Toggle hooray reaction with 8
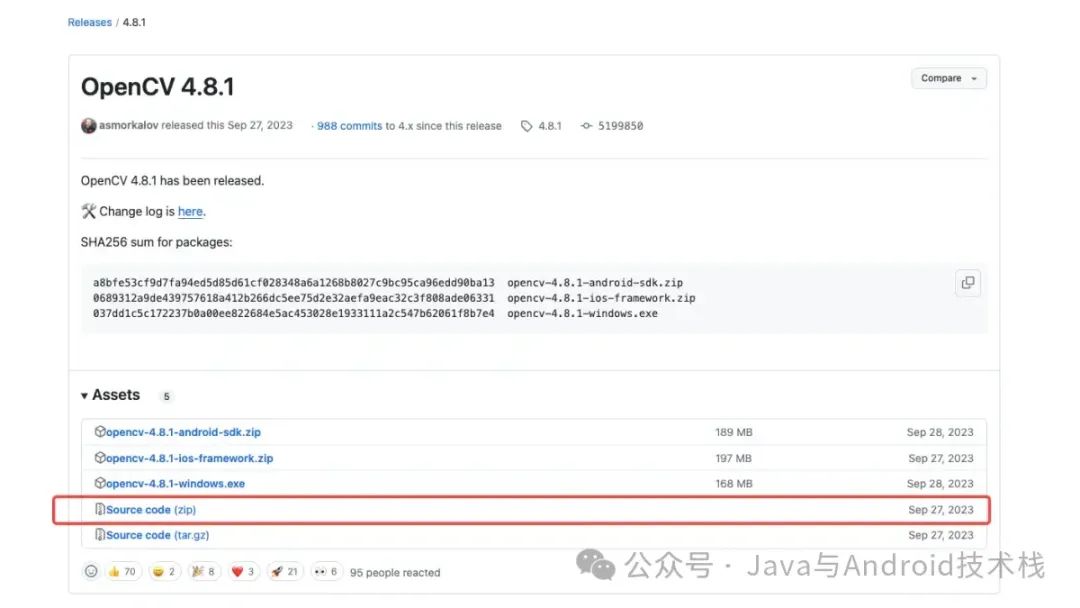The height and width of the screenshot is (608, 1080). click(203, 572)
